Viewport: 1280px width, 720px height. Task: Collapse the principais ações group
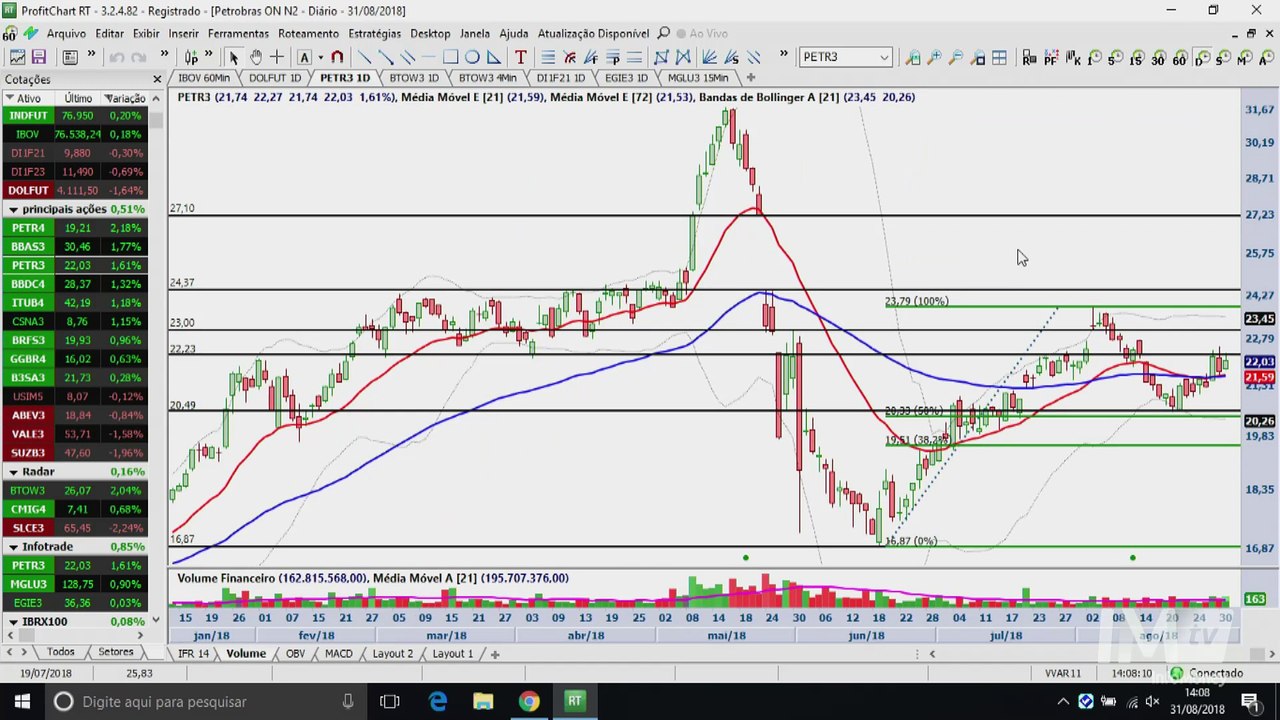pos(13,209)
